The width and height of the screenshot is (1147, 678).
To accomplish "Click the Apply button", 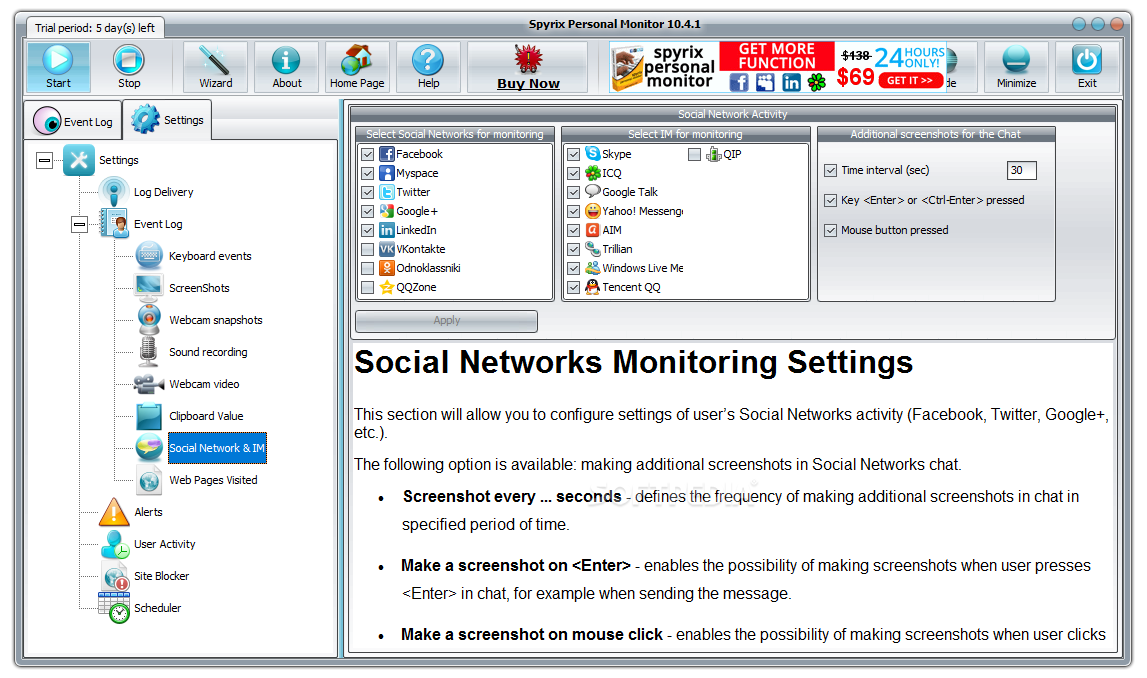I will (446, 320).
